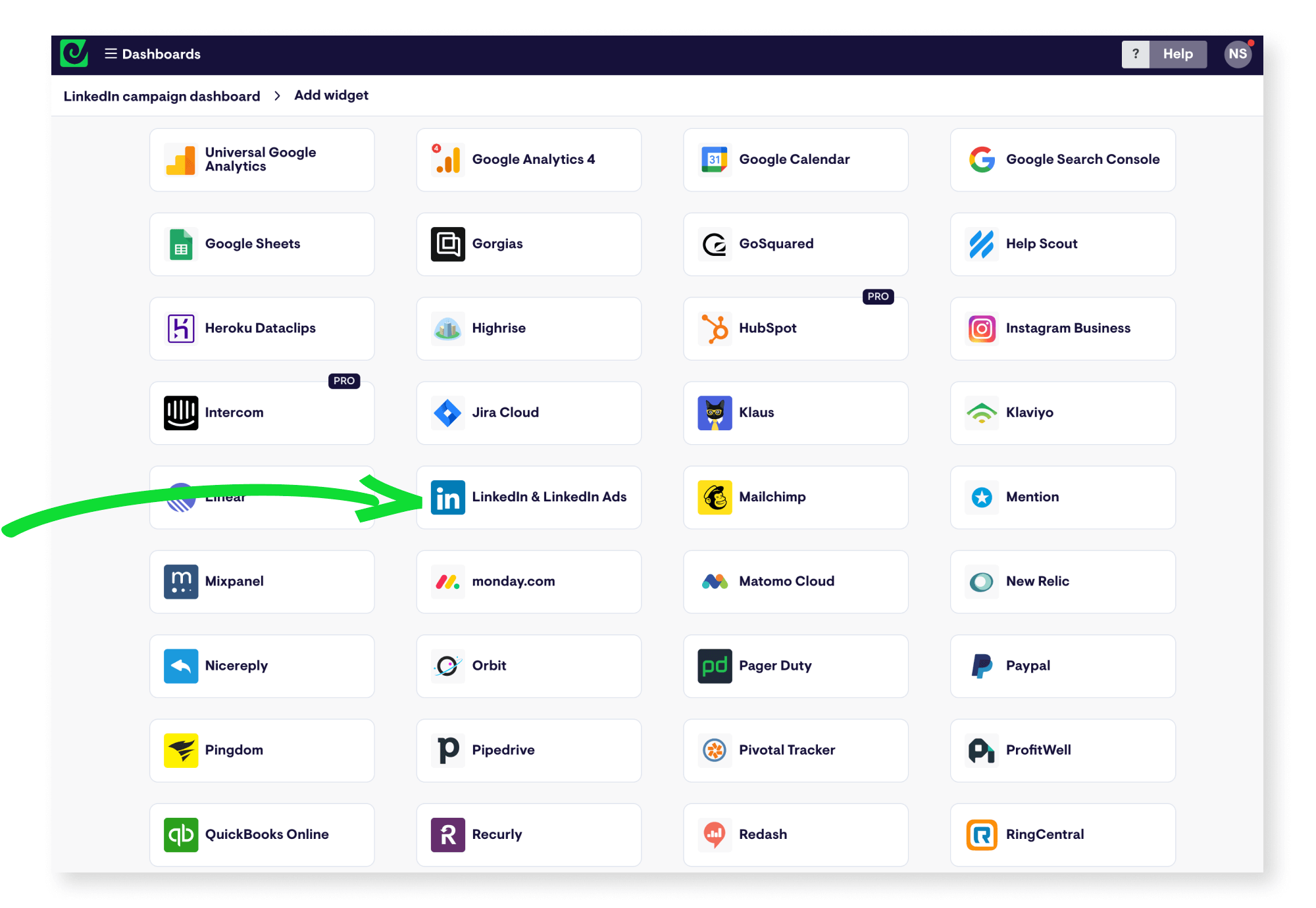
Task: Click the LinkedIn & LinkedIn Ads label
Action: [x=549, y=497]
